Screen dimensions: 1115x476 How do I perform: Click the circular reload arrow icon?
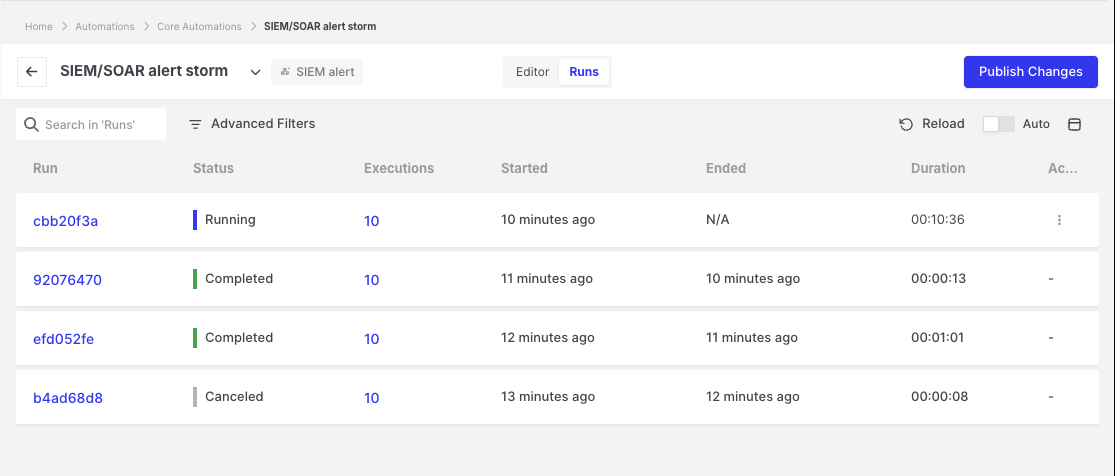click(906, 125)
